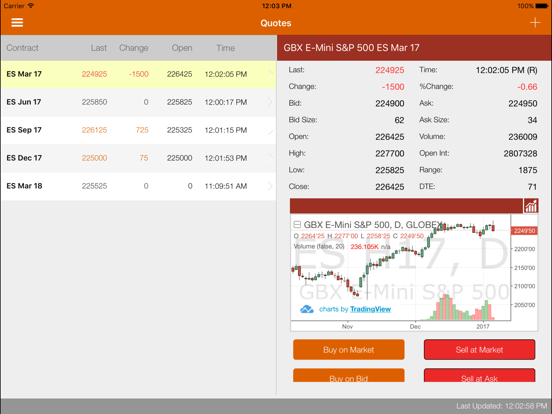This screenshot has width=552, height=414.
Task: Select the ES Sep 17 contract
Action: pyautogui.click(x=138, y=130)
